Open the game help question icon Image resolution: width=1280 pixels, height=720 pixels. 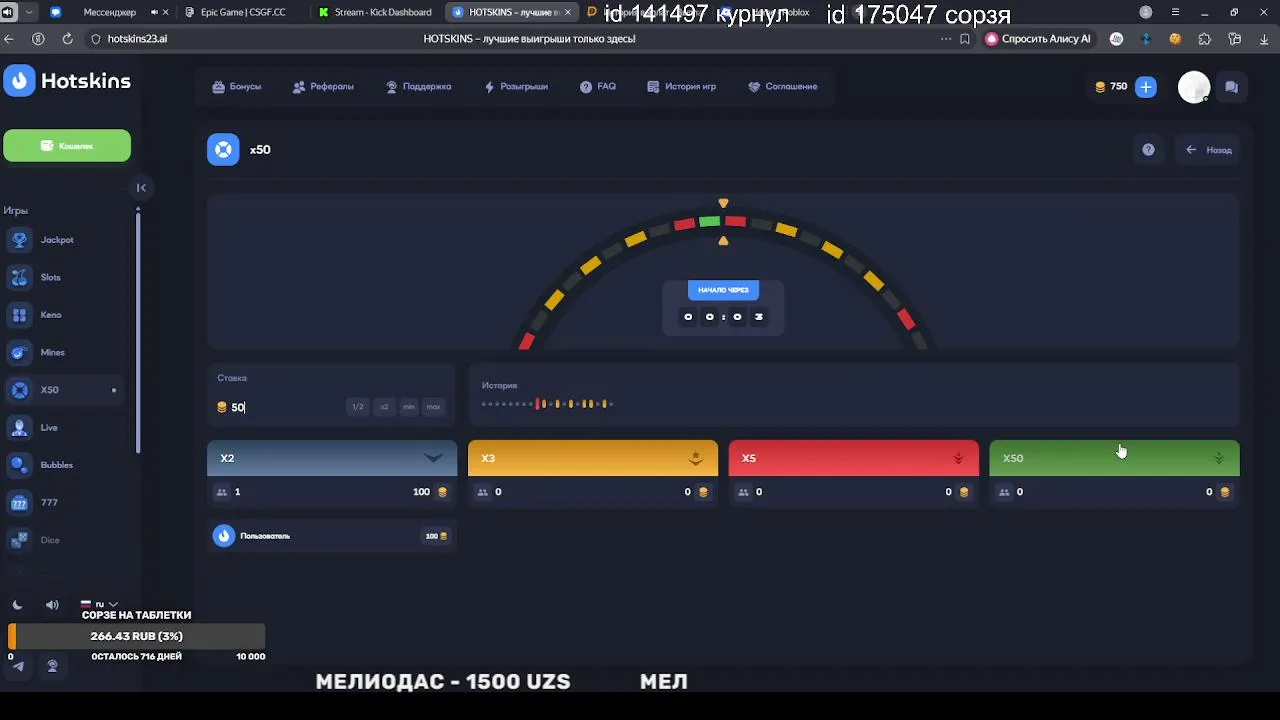tap(1148, 150)
